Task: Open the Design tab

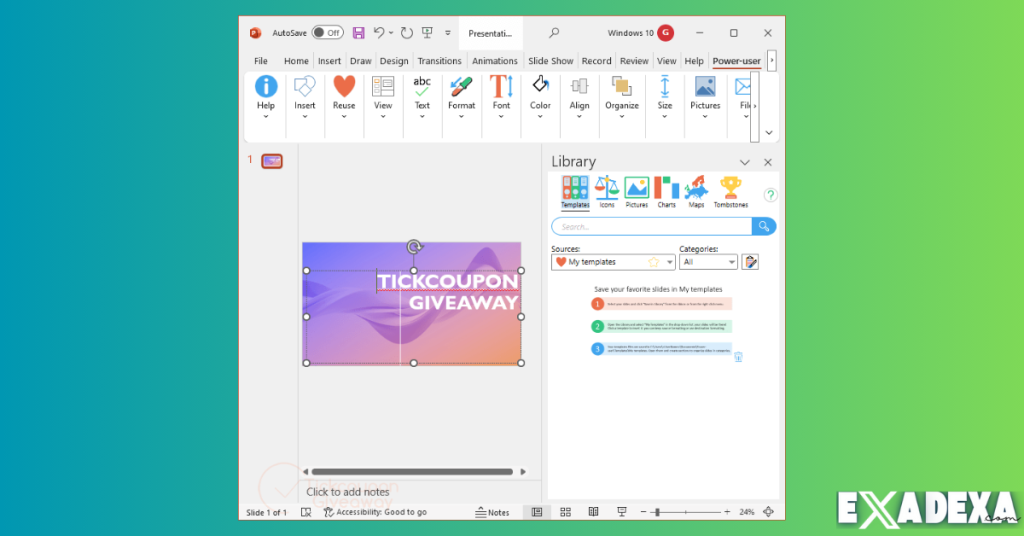Action: [x=394, y=61]
